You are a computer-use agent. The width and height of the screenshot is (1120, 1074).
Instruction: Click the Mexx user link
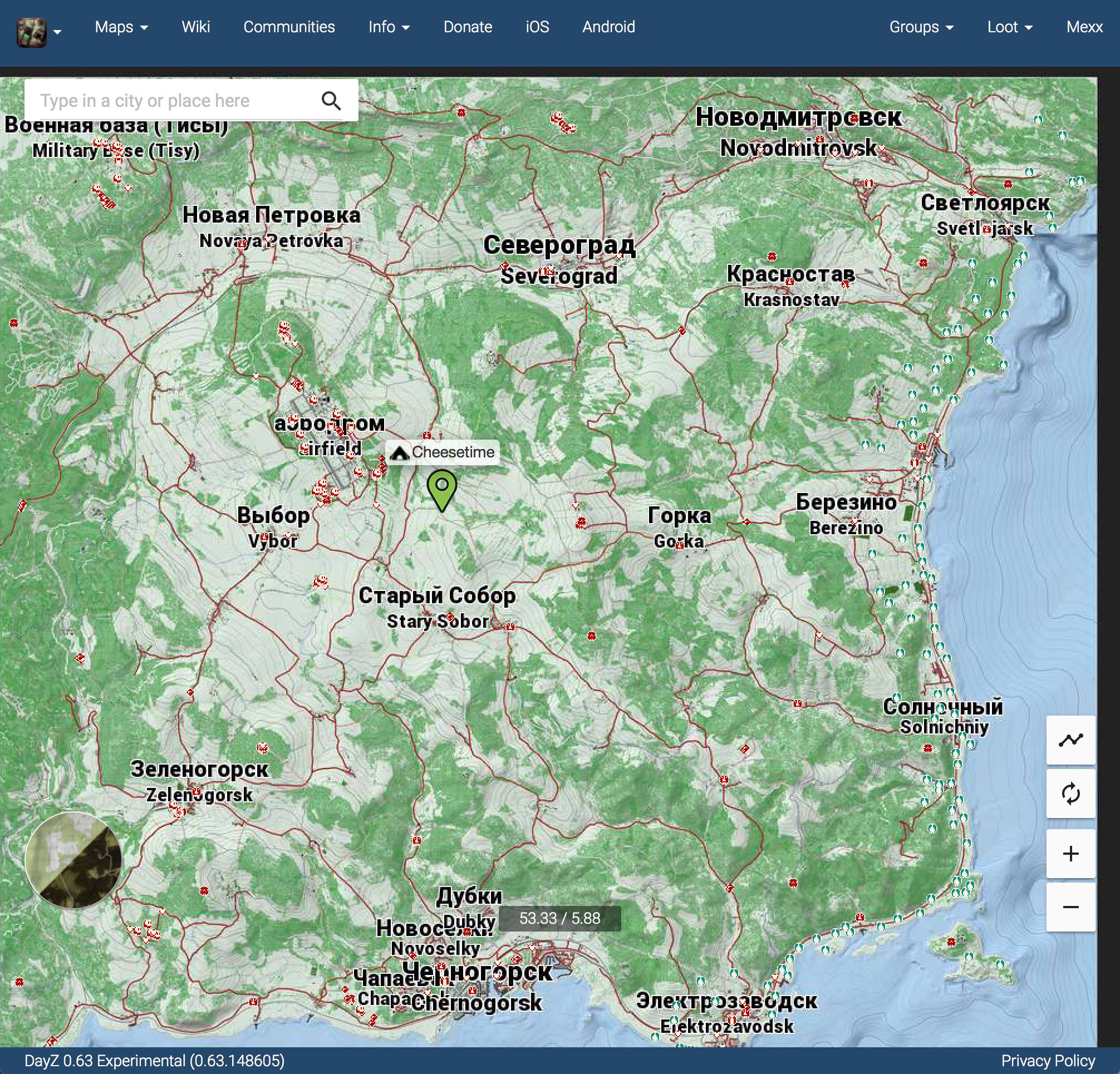1084,27
